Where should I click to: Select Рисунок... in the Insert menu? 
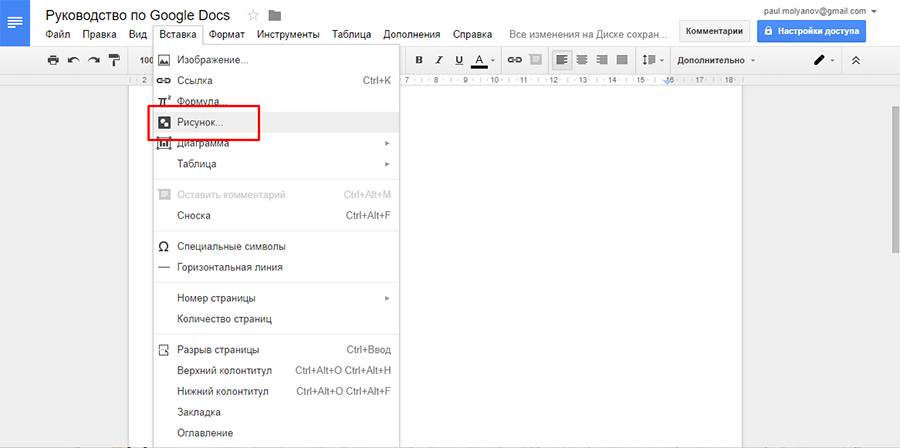pos(276,122)
